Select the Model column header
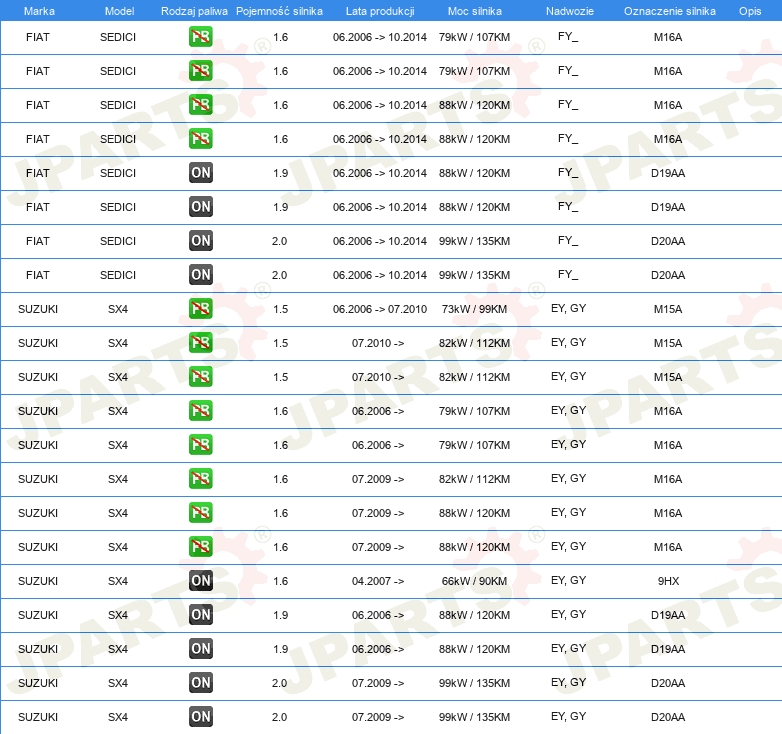 click(x=119, y=11)
